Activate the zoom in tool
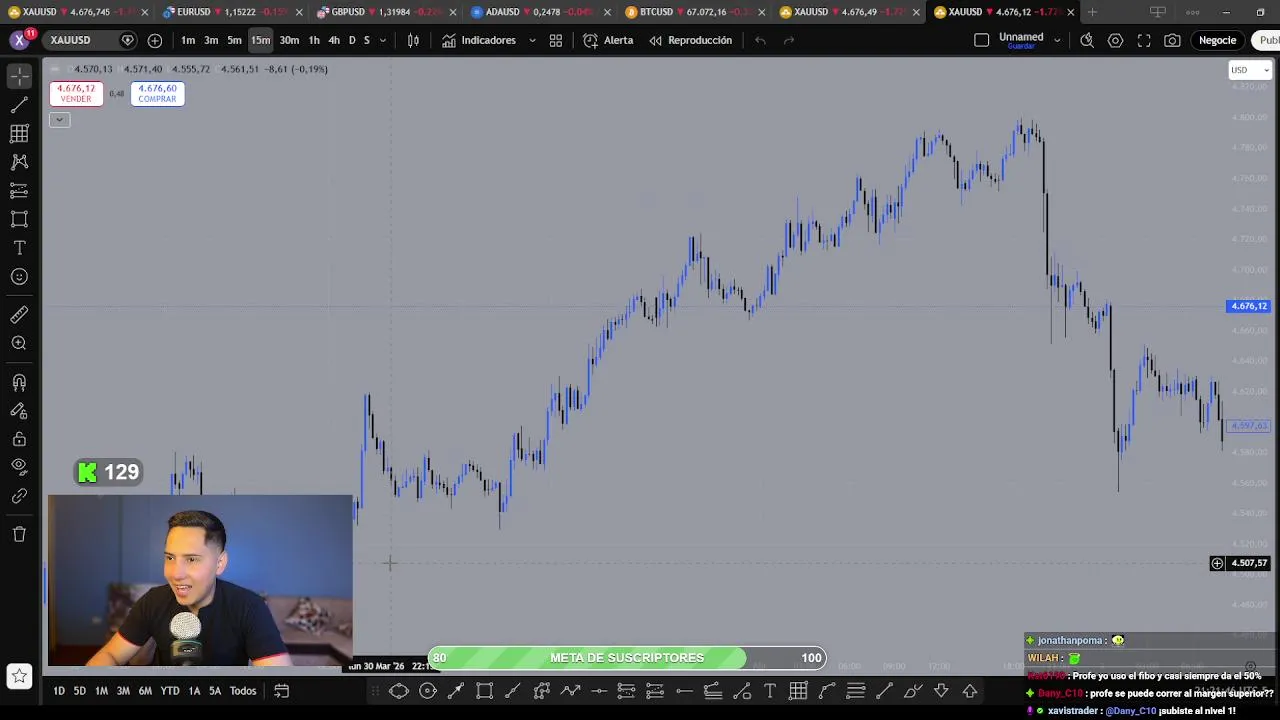The width and height of the screenshot is (1280, 720). coord(19,343)
